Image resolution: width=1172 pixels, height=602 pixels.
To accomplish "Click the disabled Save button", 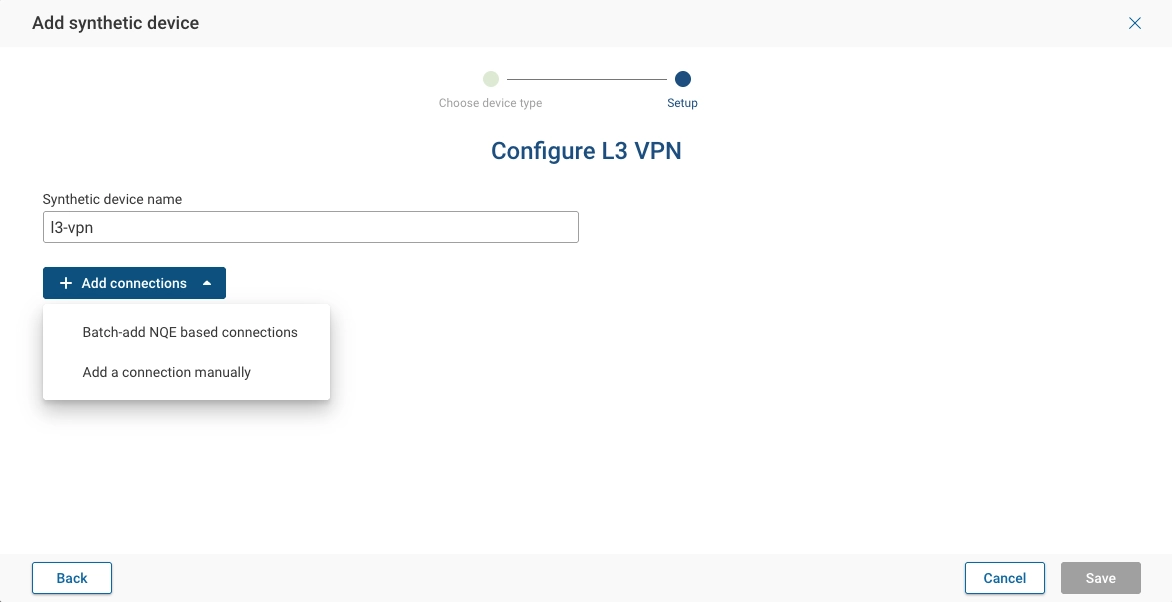I will coord(1100,578).
